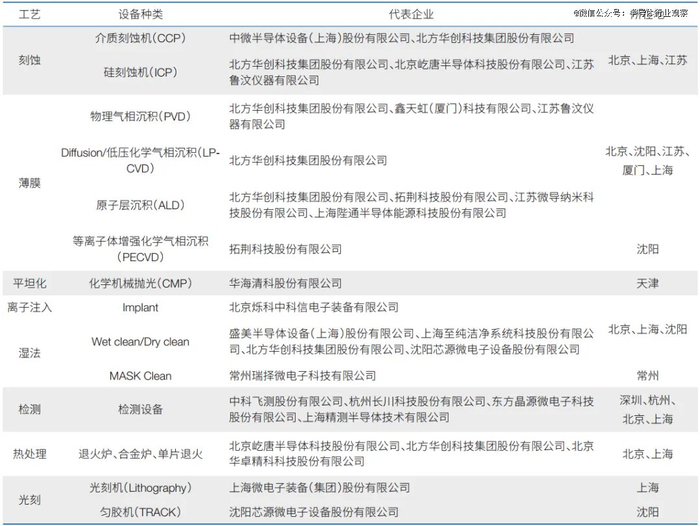Select the 检测 process cell
The height and width of the screenshot is (526, 700).
pyautogui.click(x=29, y=409)
